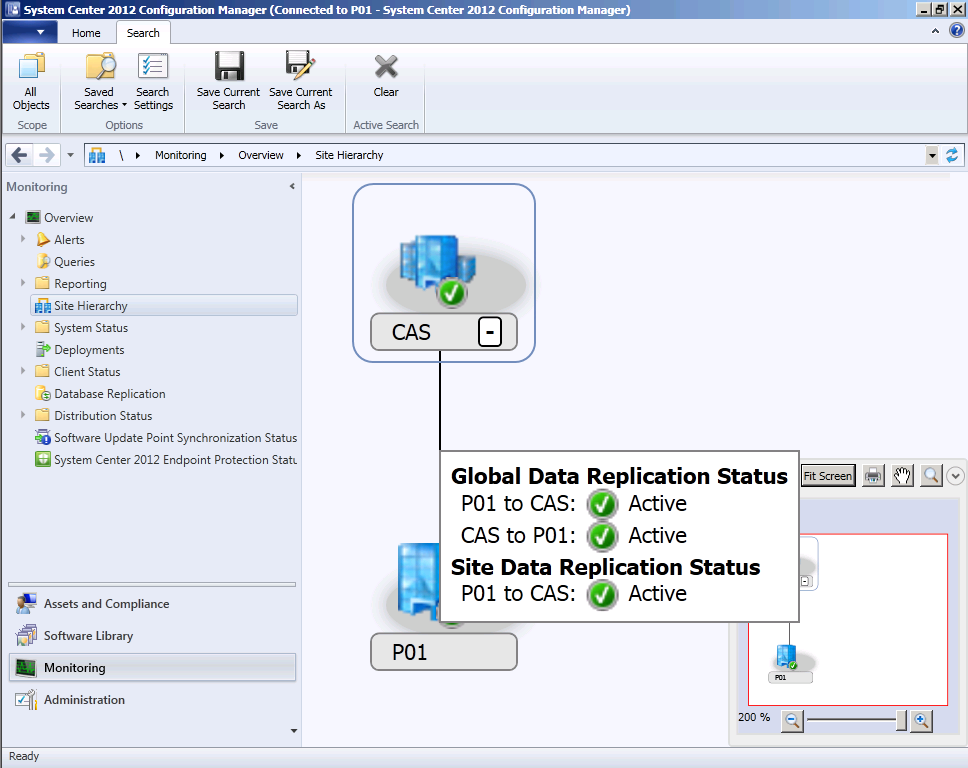
Task: Click the zoom slider handle
Action: coord(901,720)
